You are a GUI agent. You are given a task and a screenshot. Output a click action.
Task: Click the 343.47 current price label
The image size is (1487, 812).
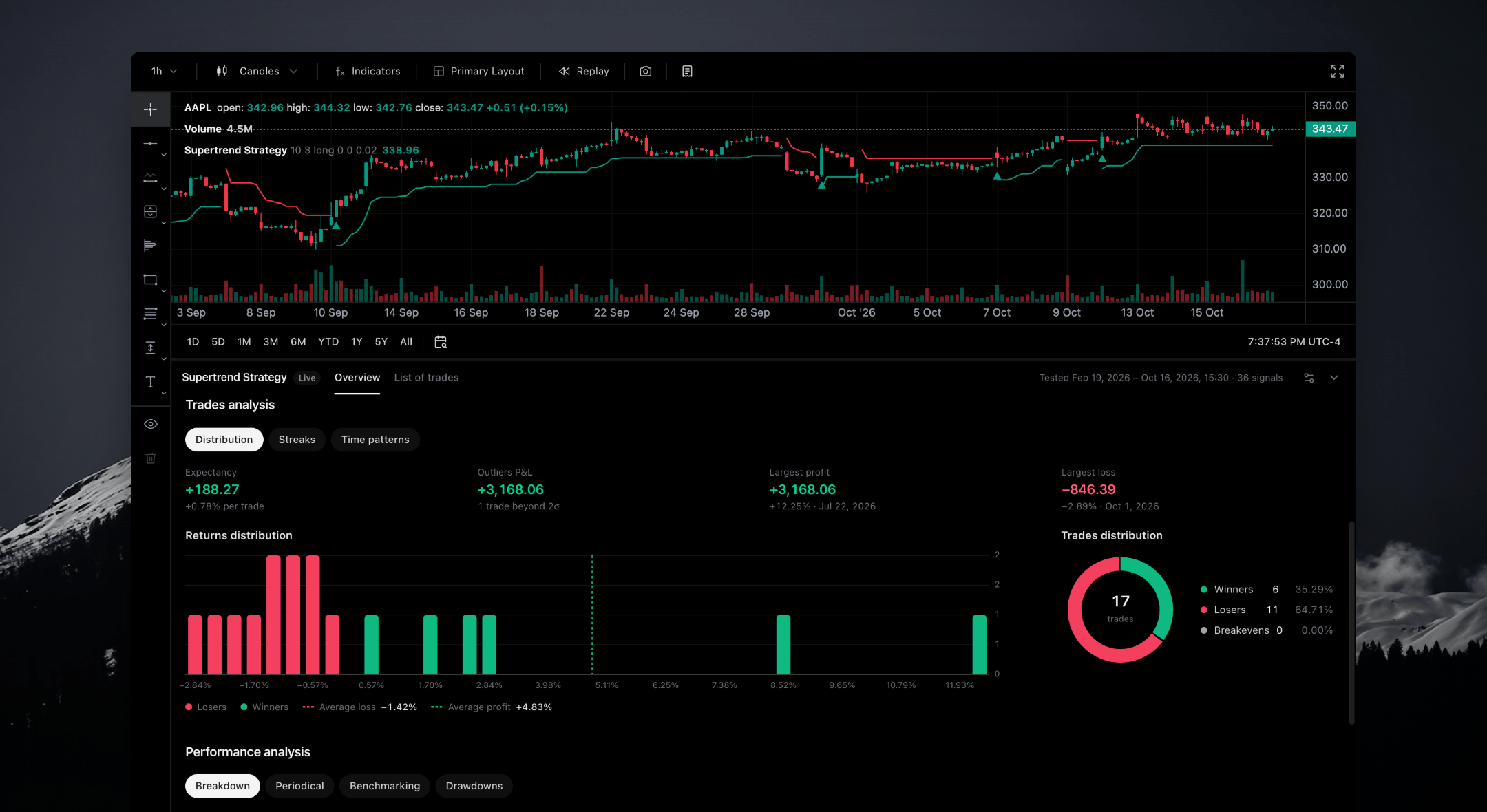(1330, 129)
